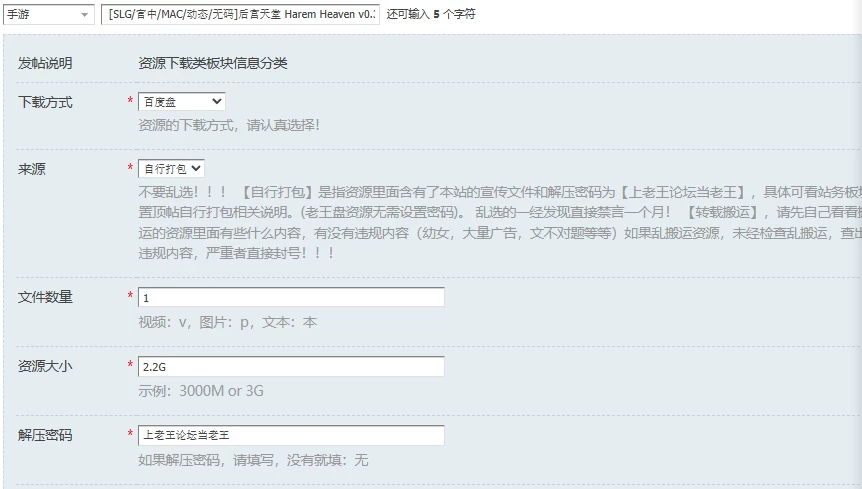
Task: Click the 来源 label
Action: point(31,169)
